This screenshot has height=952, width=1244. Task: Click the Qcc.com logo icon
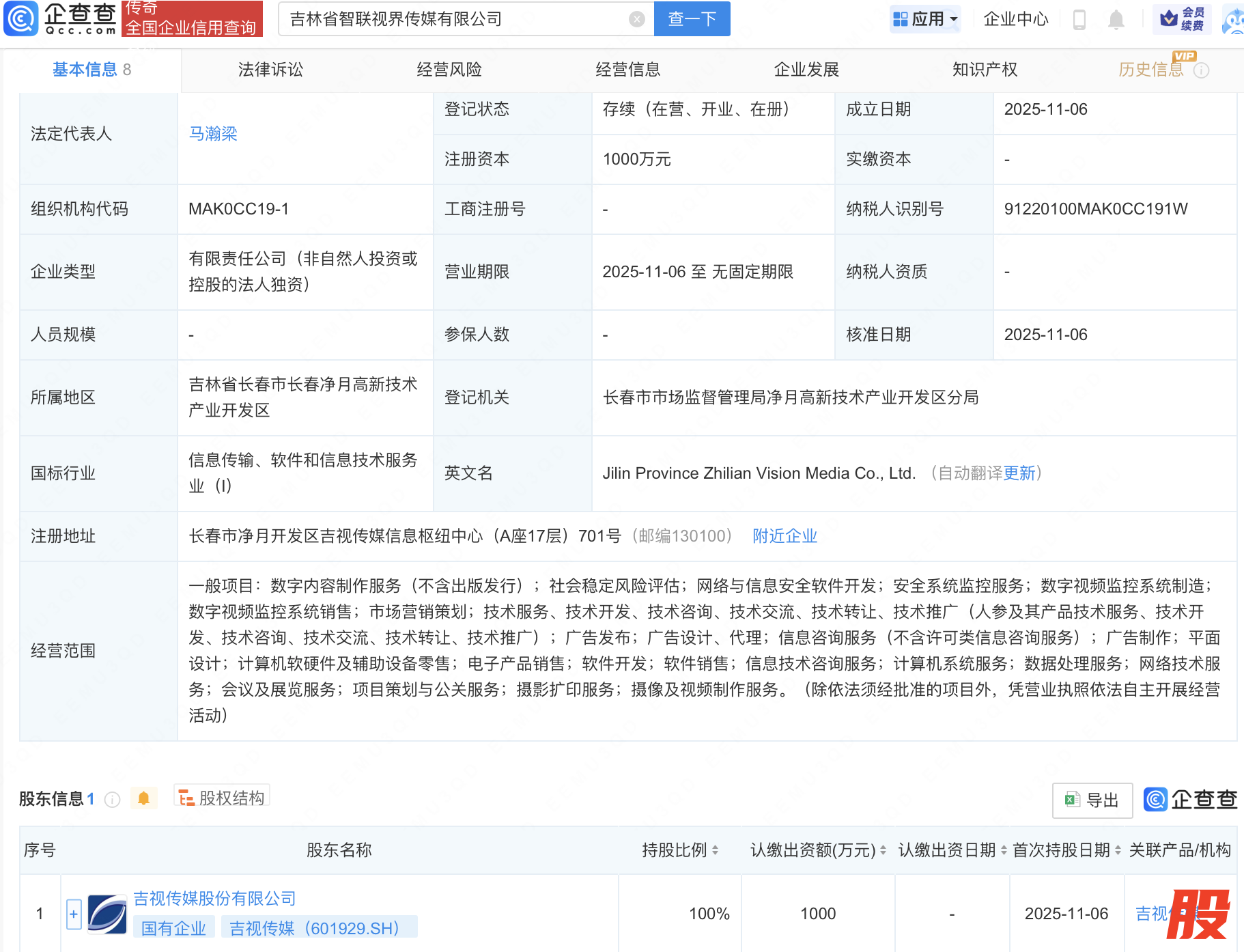tap(21, 18)
